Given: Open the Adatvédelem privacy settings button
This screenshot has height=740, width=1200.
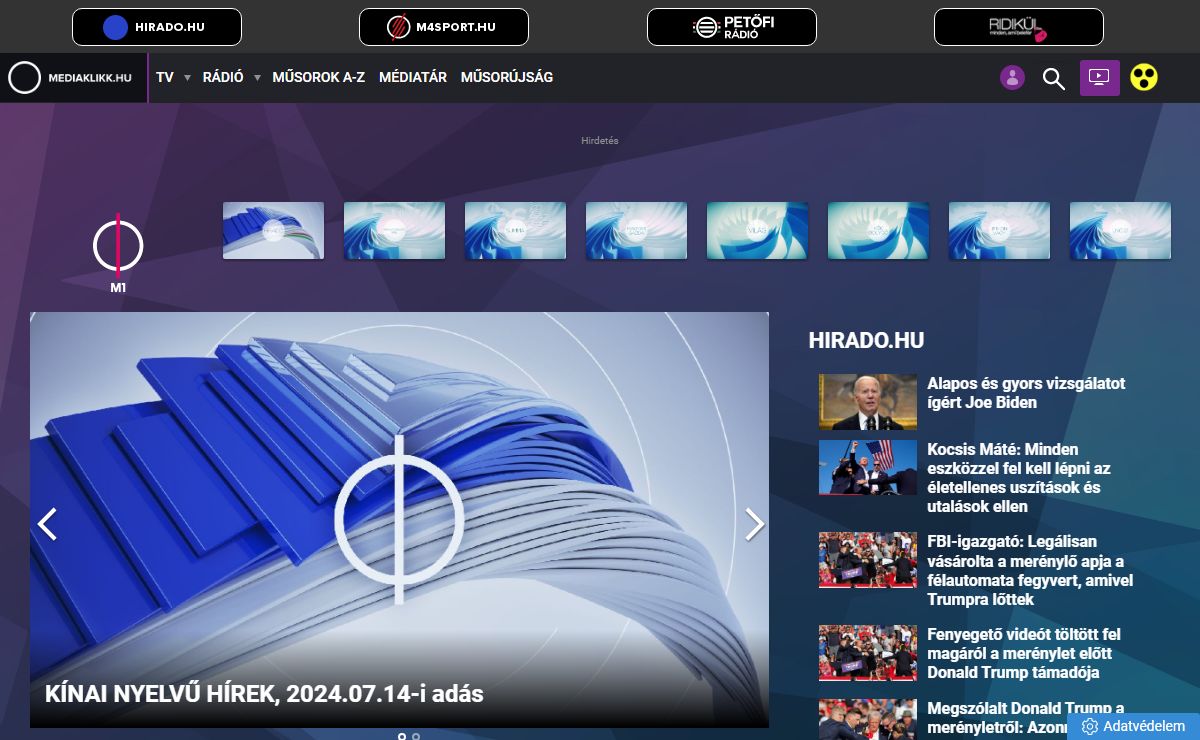Looking at the screenshot, I should [1134, 726].
